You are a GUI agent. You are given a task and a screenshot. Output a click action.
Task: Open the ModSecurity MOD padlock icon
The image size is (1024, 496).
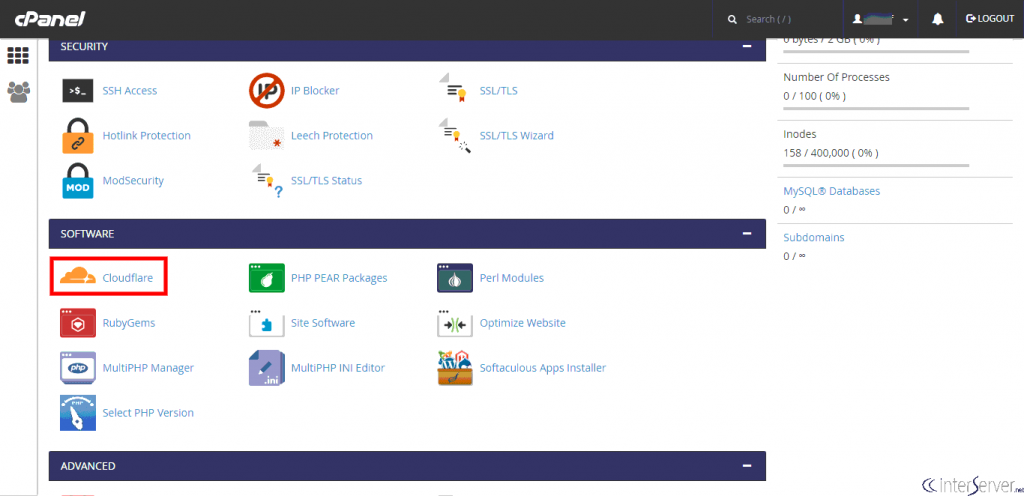78,181
